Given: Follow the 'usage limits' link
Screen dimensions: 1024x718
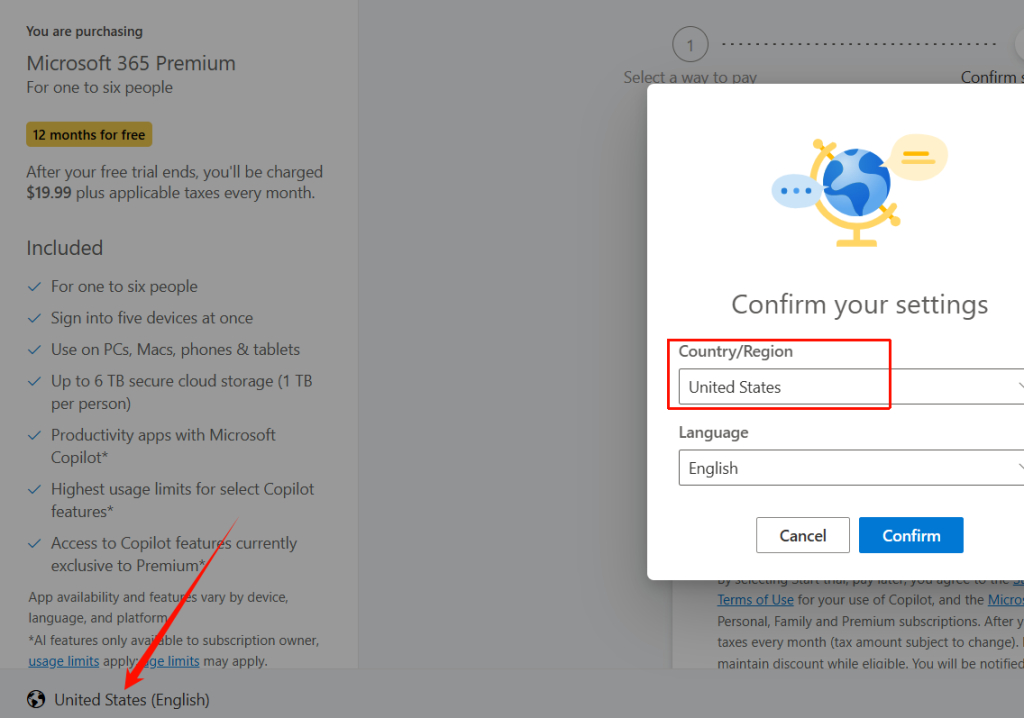Looking at the screenshot, I should point(63,661).
